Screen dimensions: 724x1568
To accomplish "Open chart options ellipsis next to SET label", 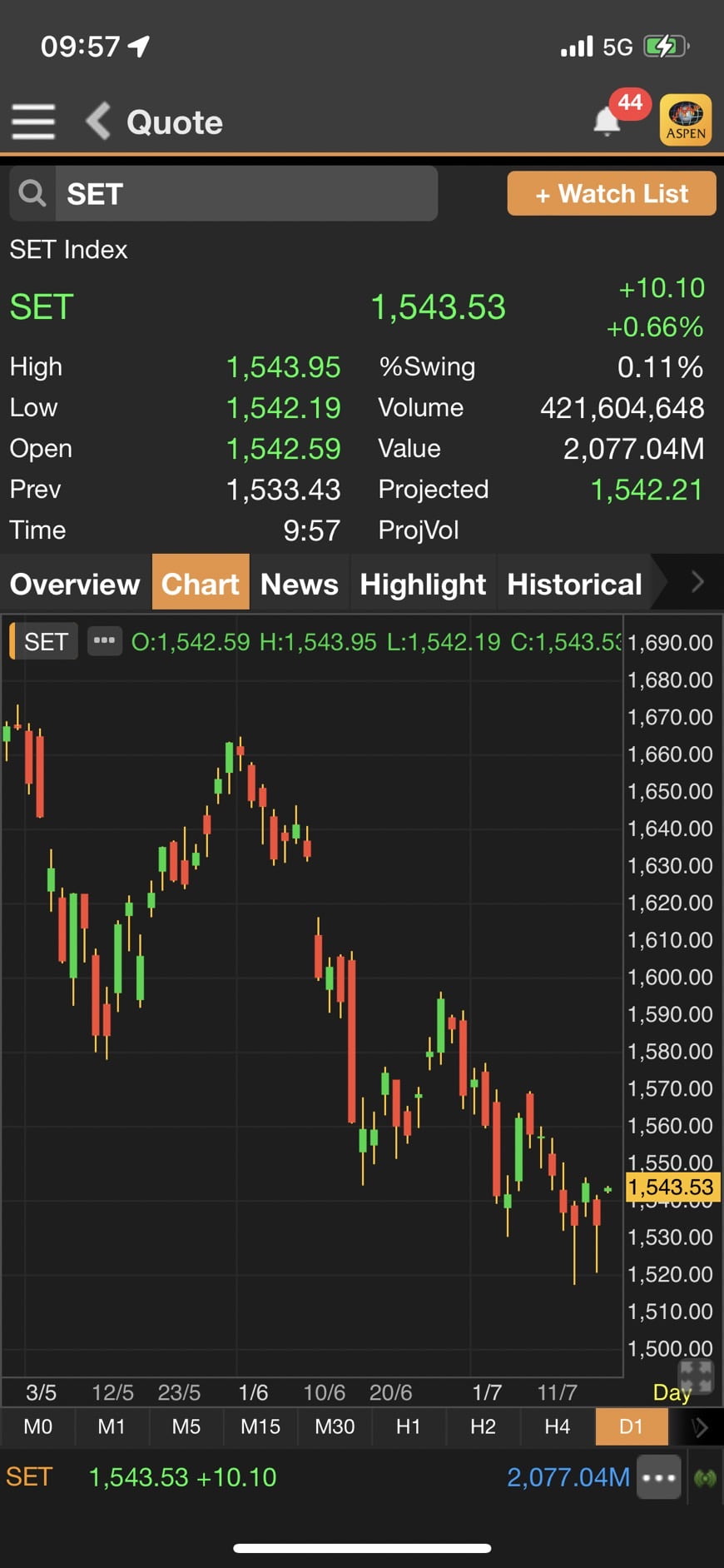I will tap(104, 641).
